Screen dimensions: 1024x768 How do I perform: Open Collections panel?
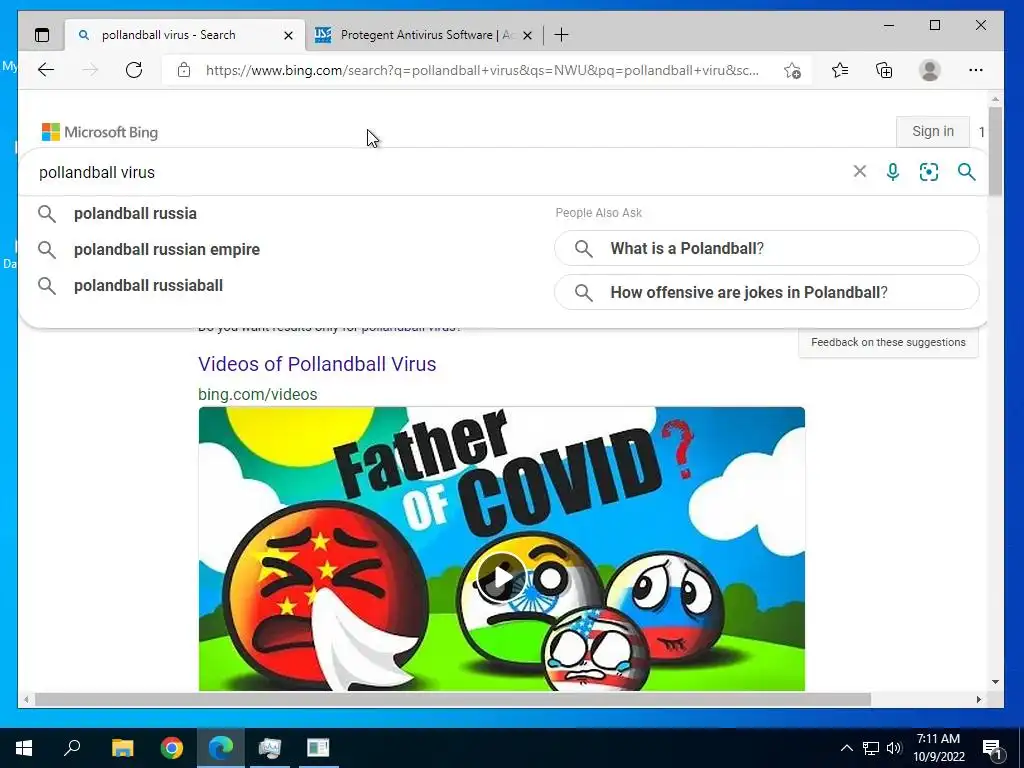tap(884, 70)
